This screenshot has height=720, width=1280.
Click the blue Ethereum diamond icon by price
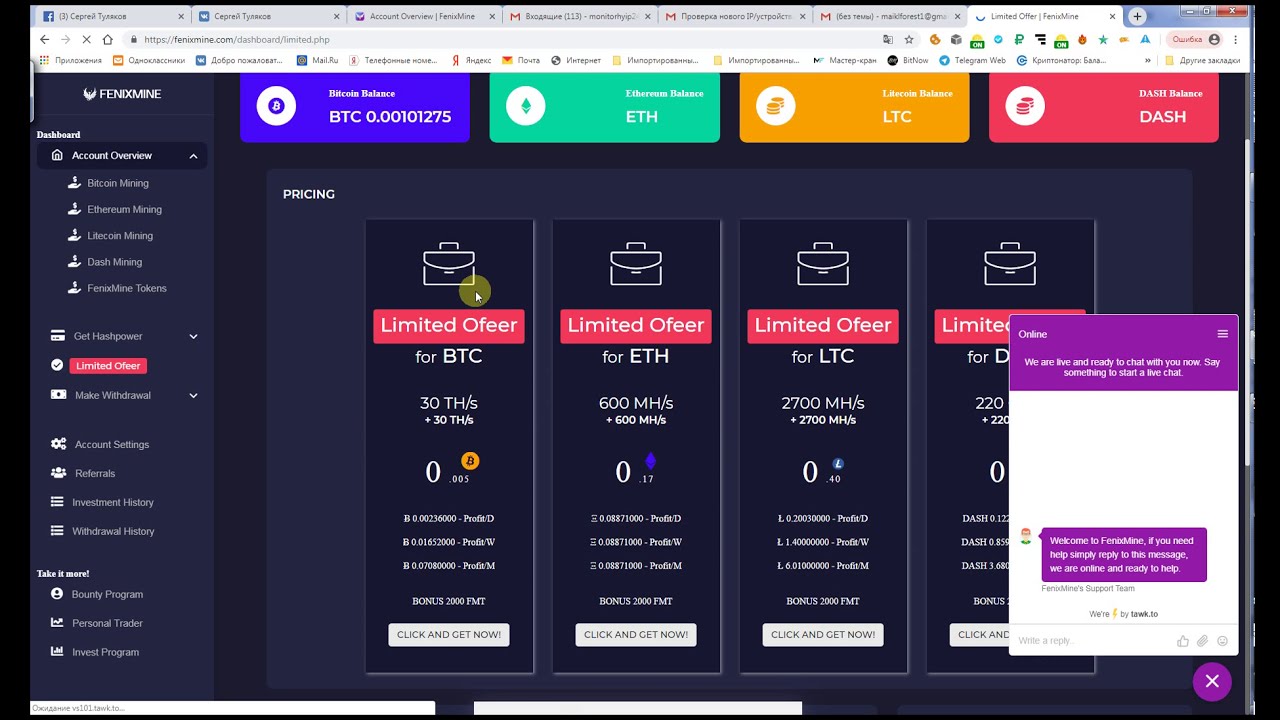click(650, 461)
